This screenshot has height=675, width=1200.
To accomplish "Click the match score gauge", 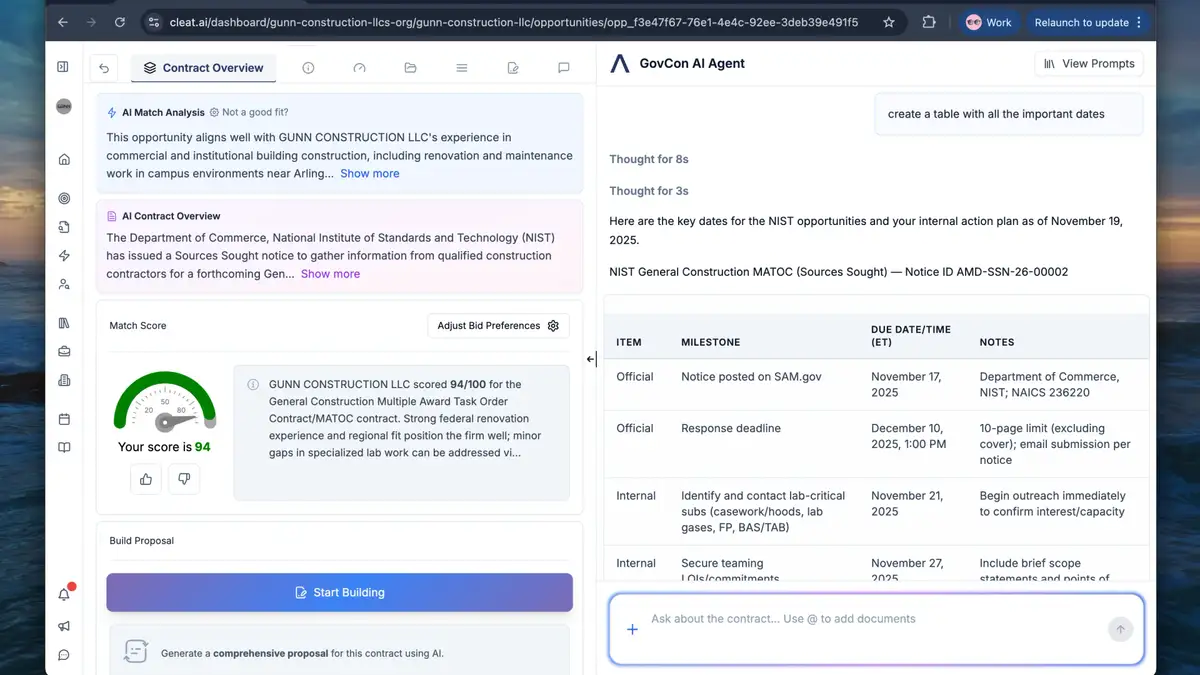I will pyautogui.click(x=165, y=402).
